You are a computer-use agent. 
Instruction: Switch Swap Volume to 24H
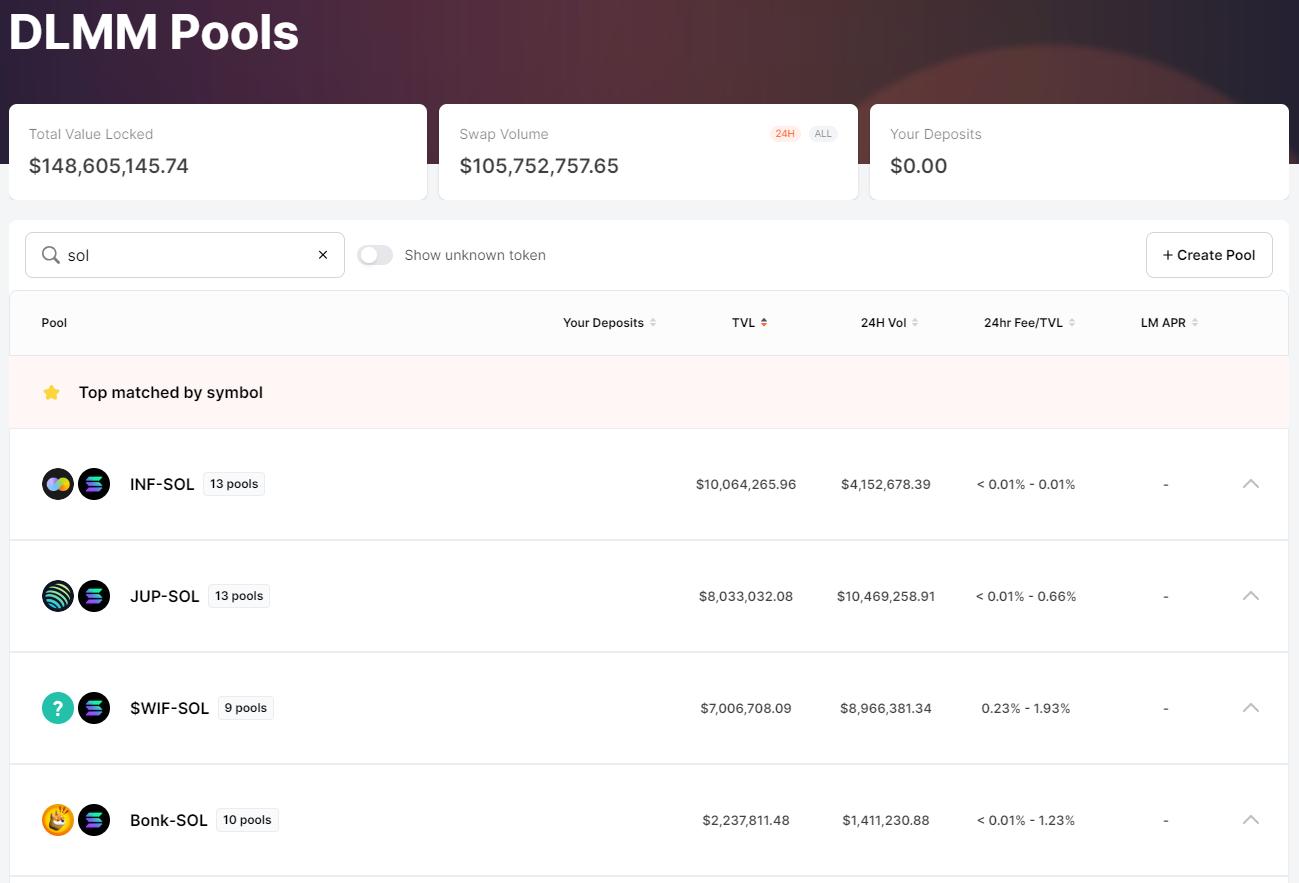pyautogui.click(x=785, y=134)
